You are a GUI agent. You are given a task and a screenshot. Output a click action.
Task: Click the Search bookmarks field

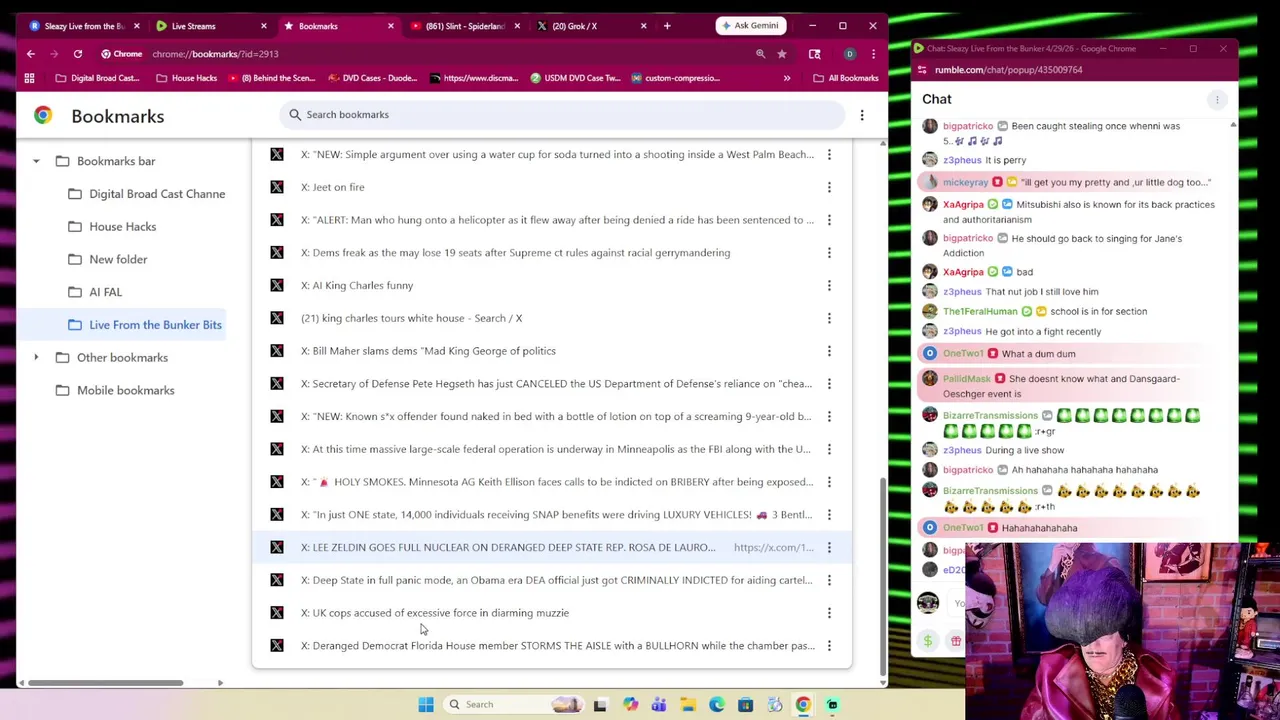(563, 115)
